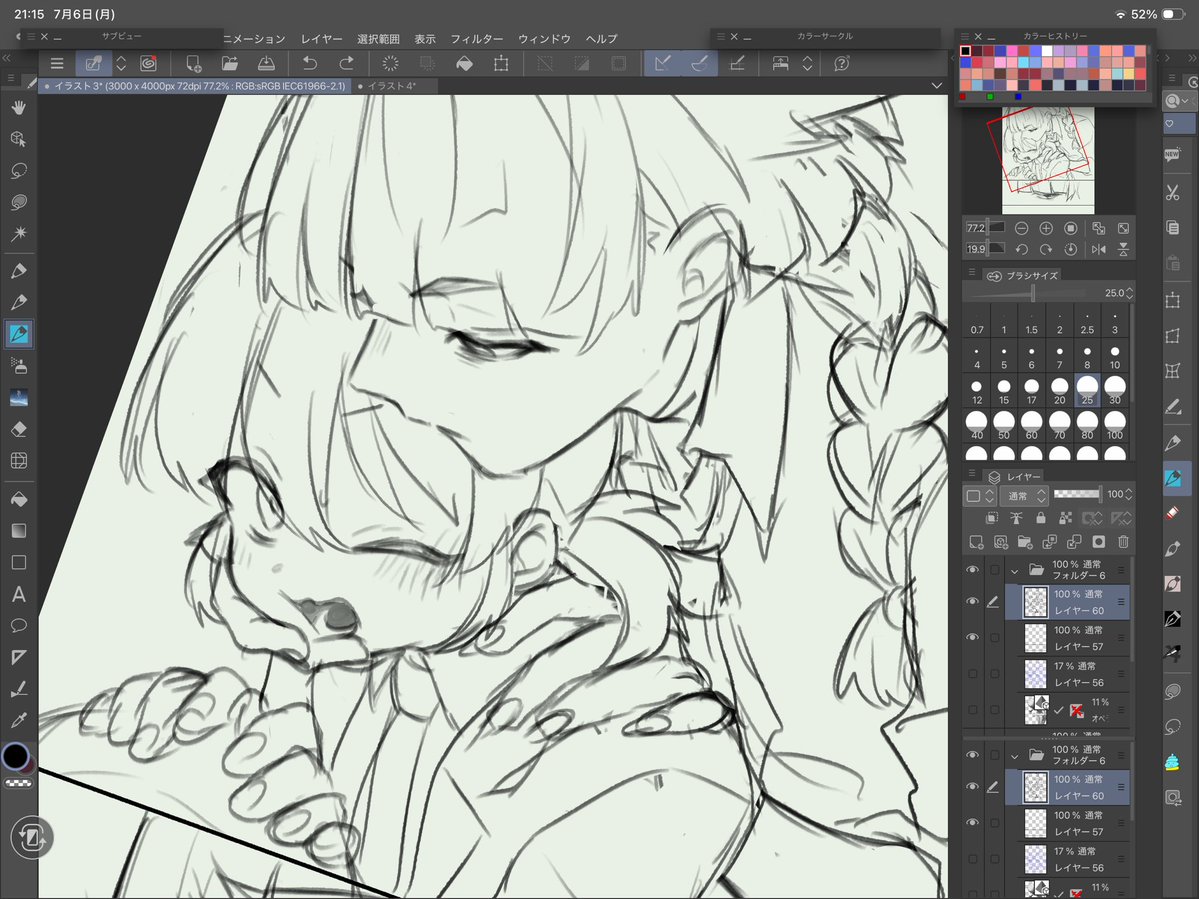Select the Figure rectangle tool

pyautogui.click(x=18, y=563)
